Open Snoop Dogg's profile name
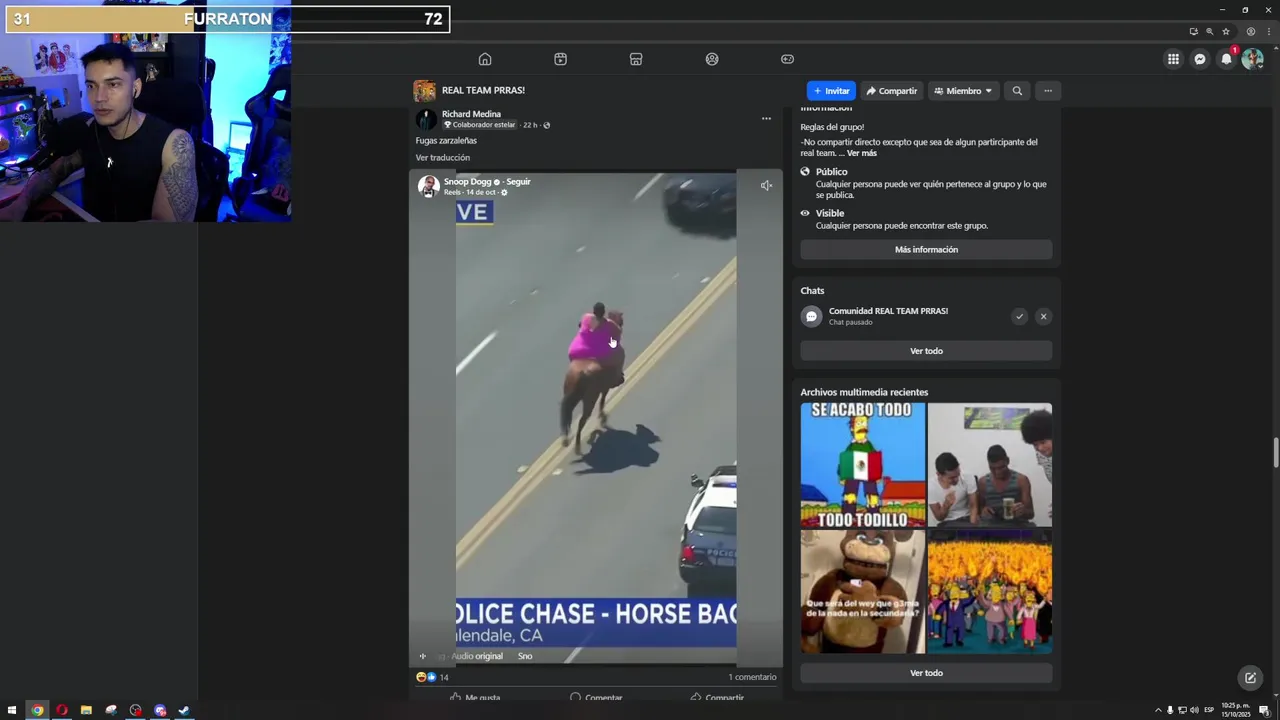Screen dimensions: 1280x720 [468, 182]
